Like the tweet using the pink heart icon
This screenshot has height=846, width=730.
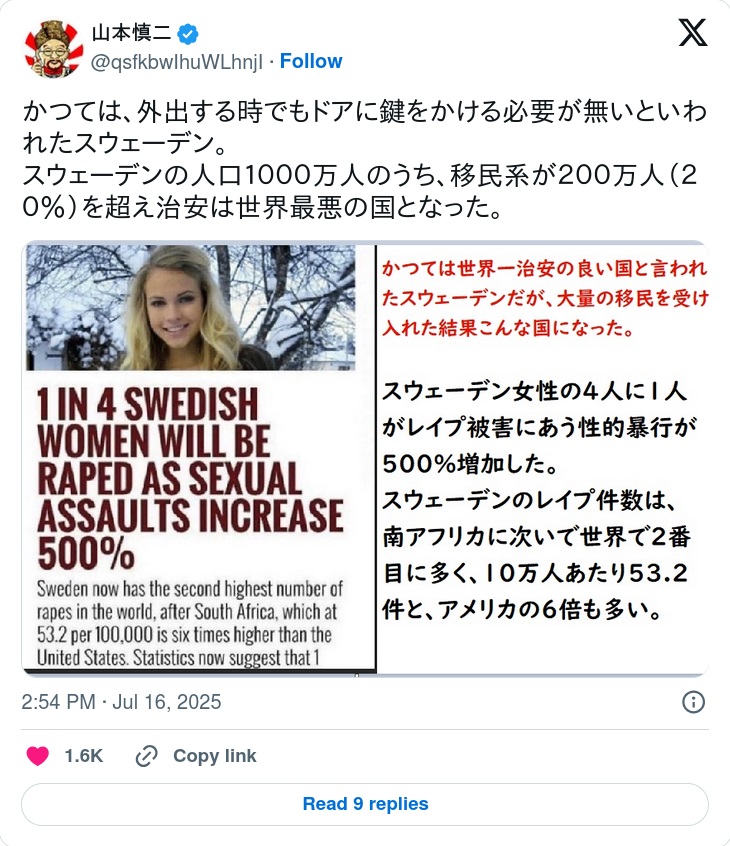point(38,755)
